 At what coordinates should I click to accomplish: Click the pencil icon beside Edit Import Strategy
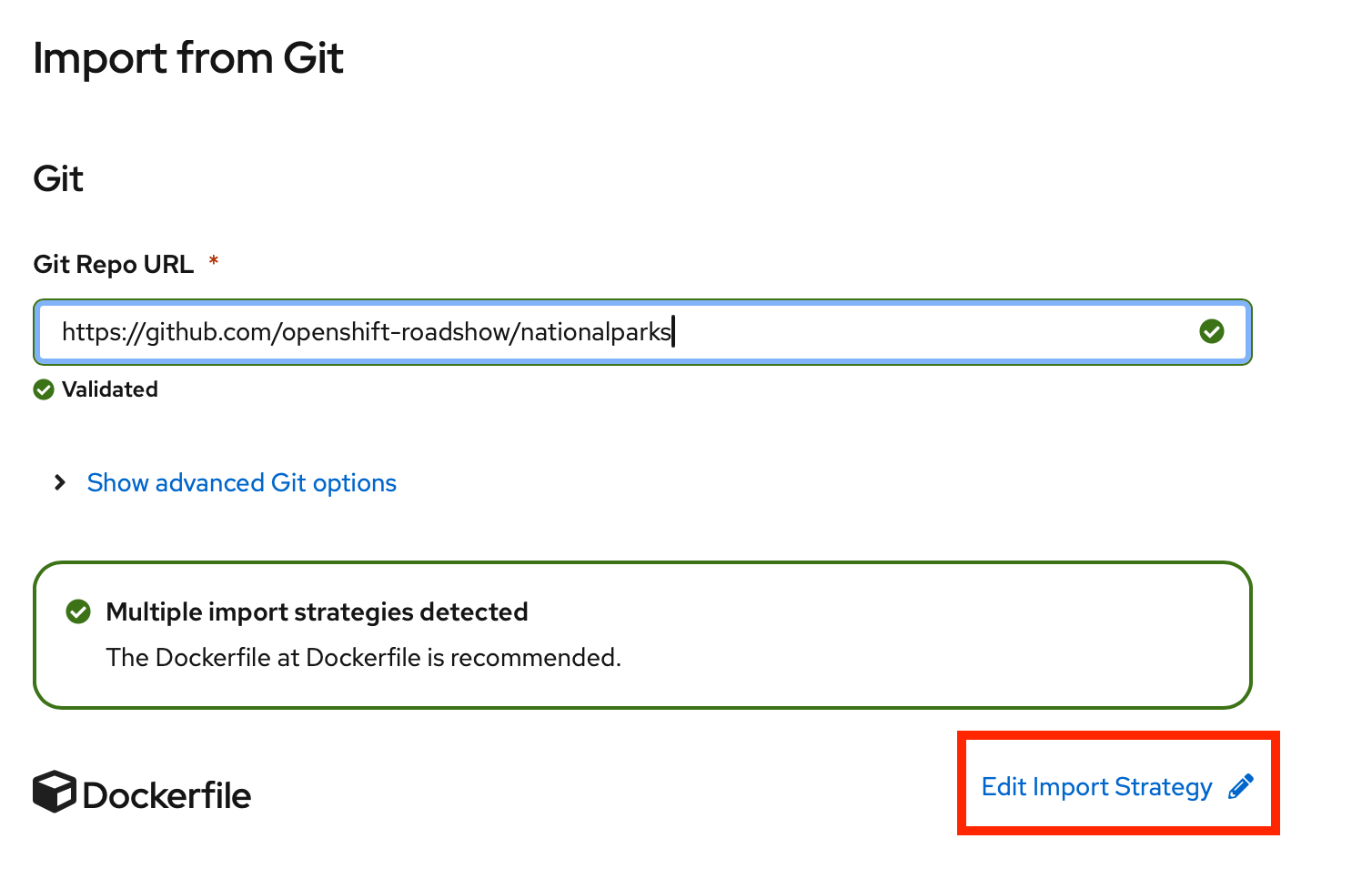1241,786
